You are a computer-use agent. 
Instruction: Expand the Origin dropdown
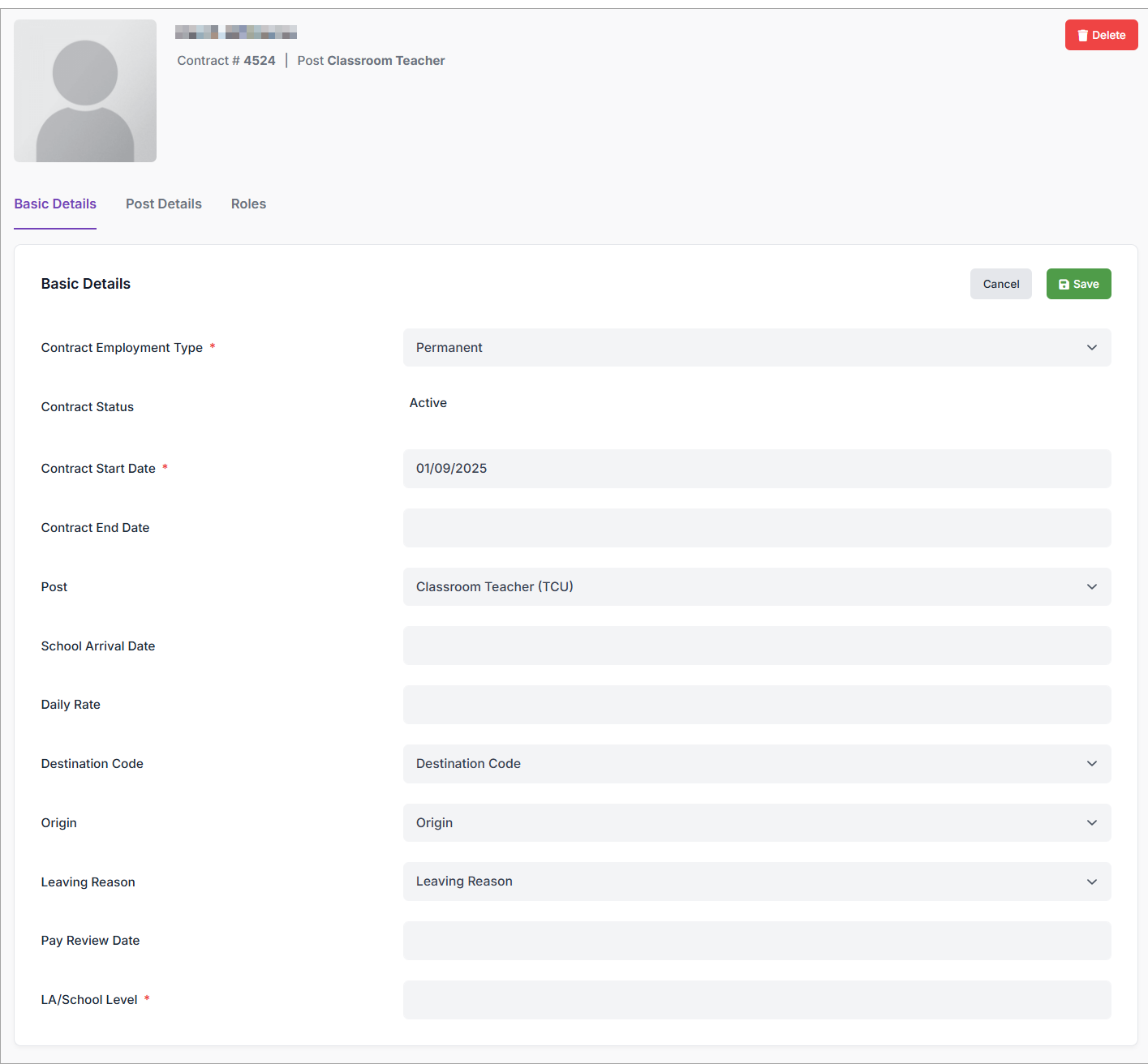point(756,822)
